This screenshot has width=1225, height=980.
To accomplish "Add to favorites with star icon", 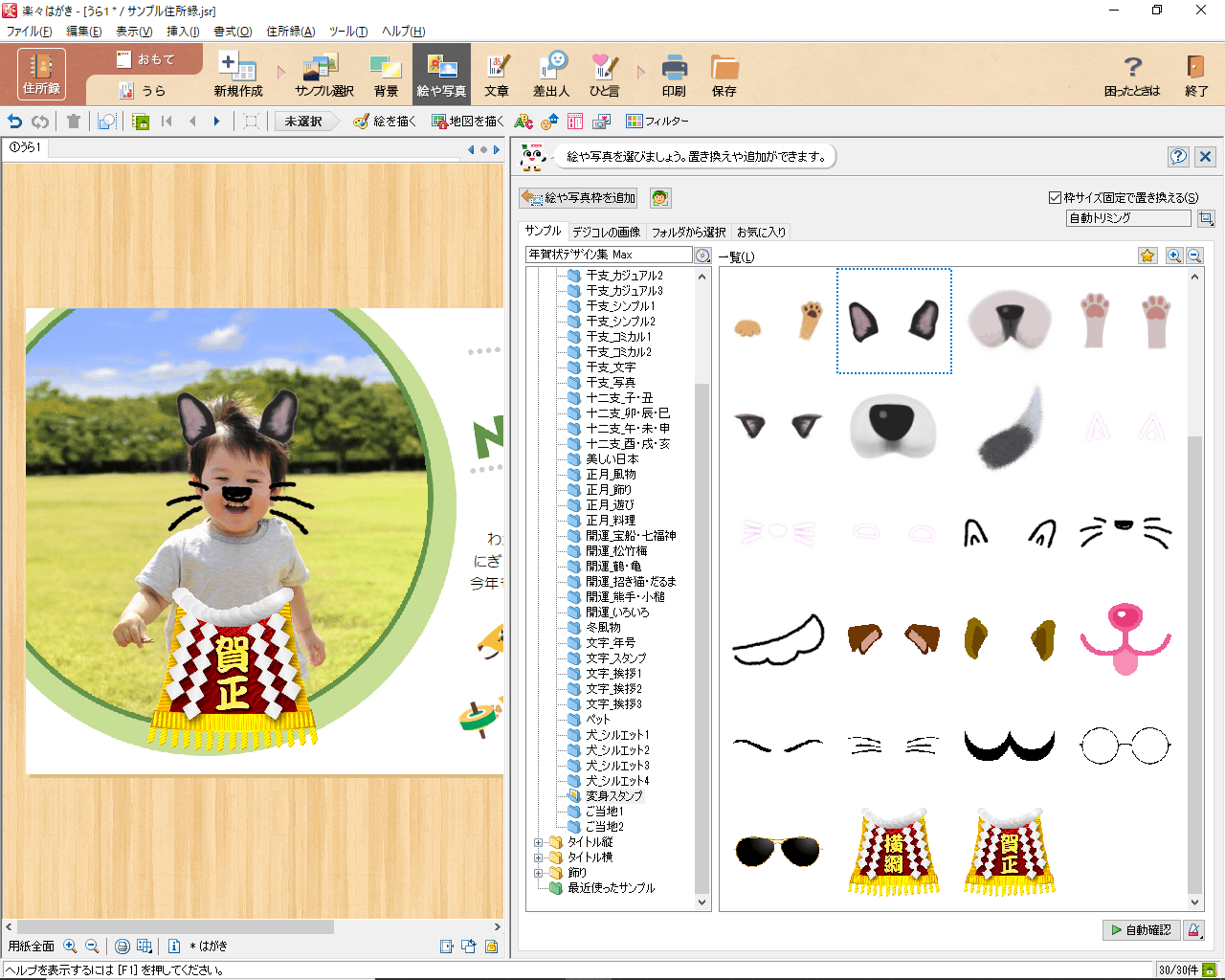I will point(1147,256).
